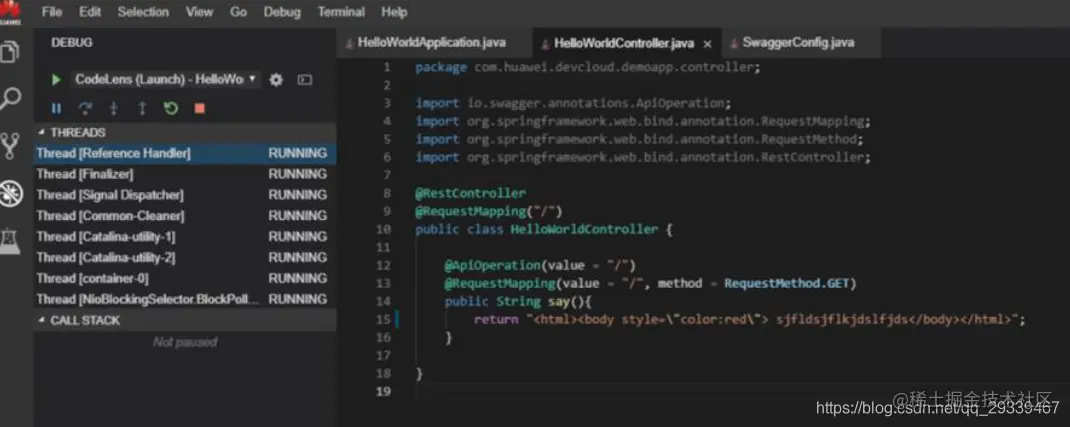Click the package declaration on line 1
Image resolution: width=1070 pixels, height=427 pixels.
pyautogui.click(x=588, y=68)
